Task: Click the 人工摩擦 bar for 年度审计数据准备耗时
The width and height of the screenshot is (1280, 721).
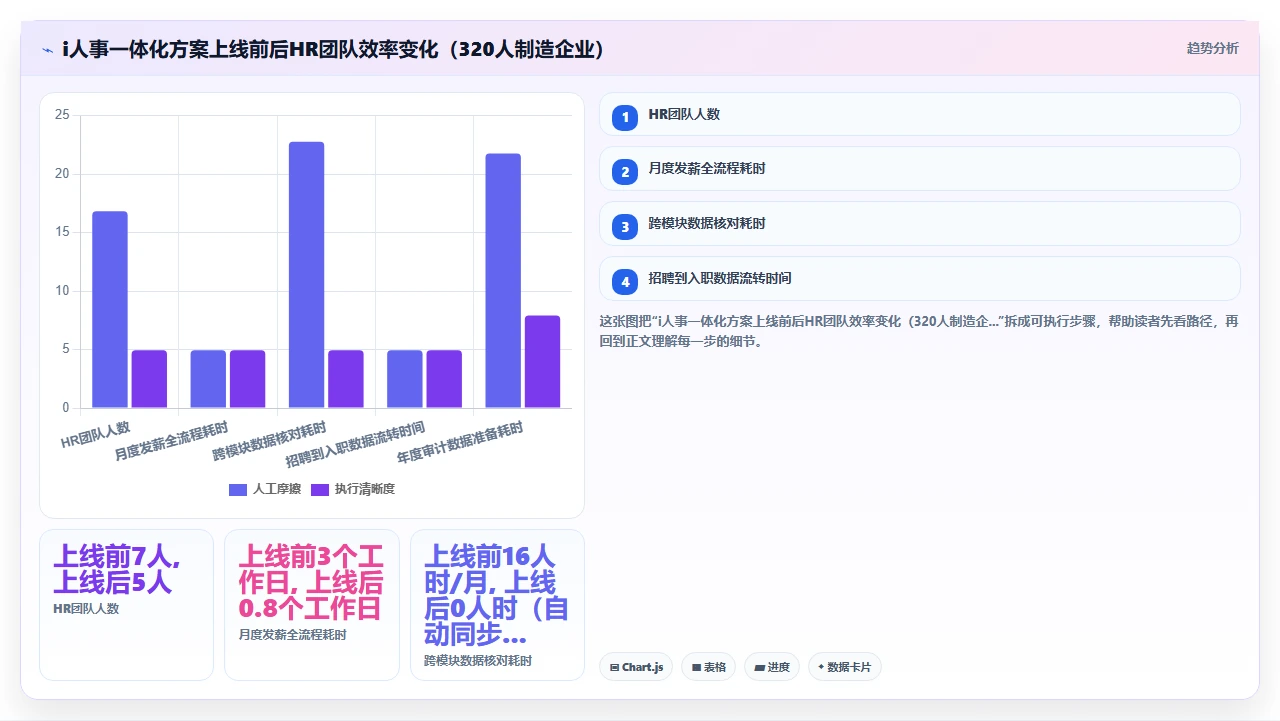Action: pyautogui.click(x=503, y=281)
